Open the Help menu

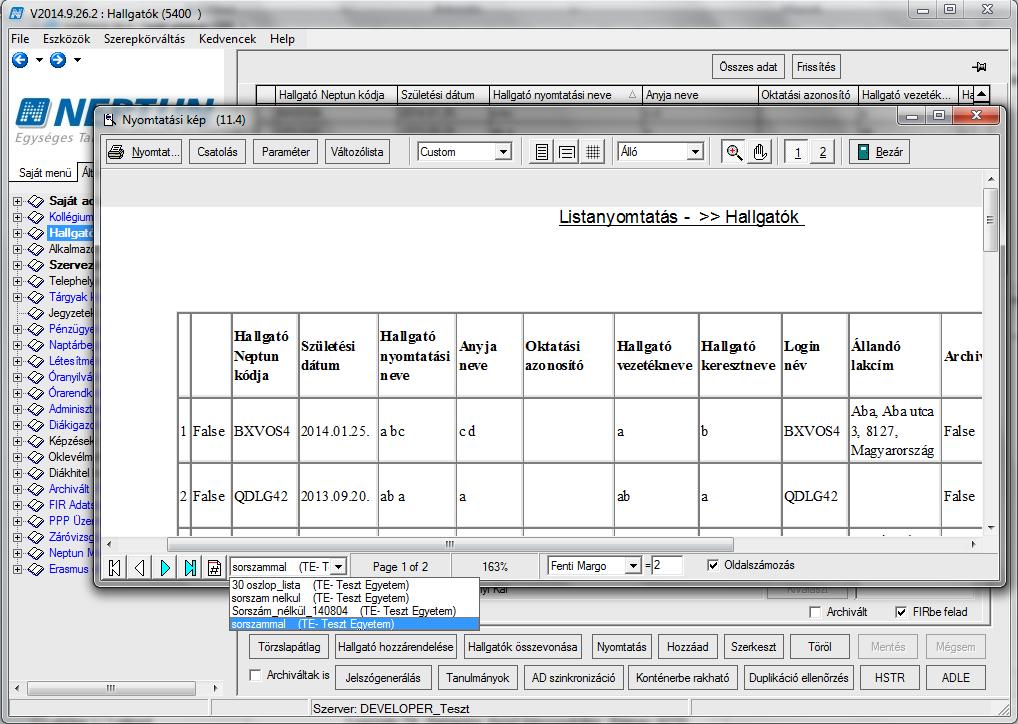point(282,39)
